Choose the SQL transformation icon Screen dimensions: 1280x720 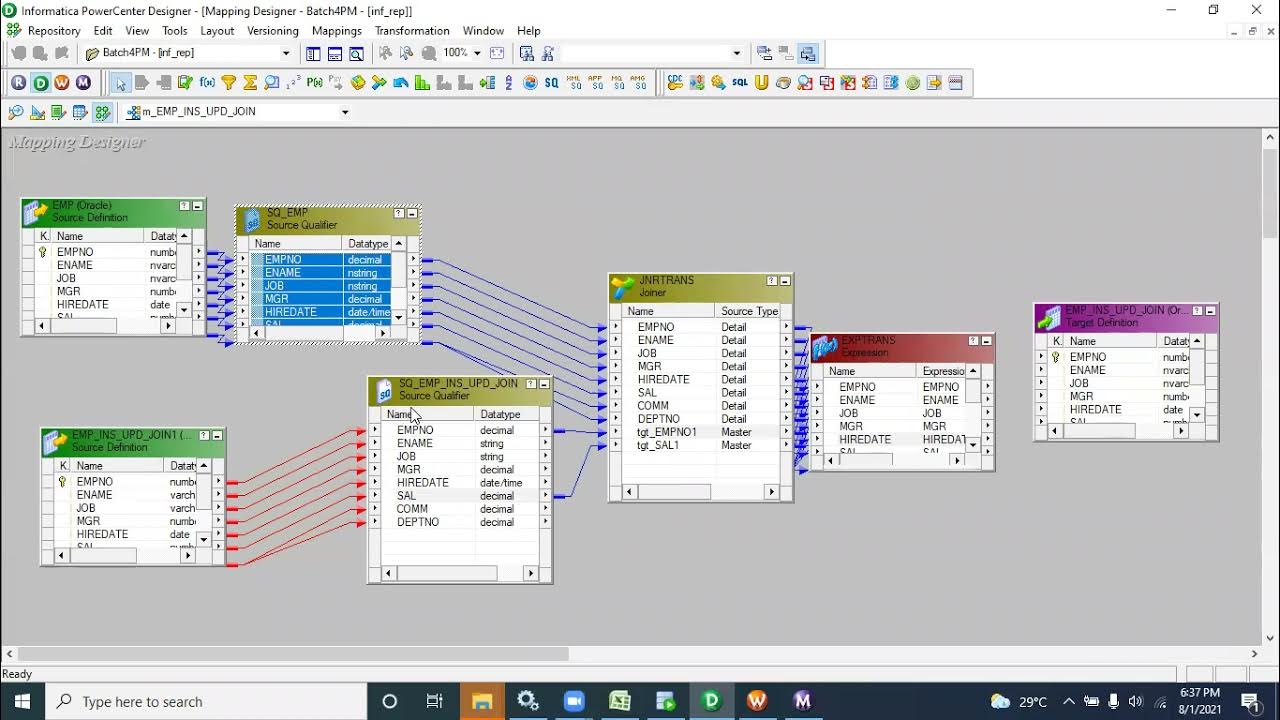(740, 83)
